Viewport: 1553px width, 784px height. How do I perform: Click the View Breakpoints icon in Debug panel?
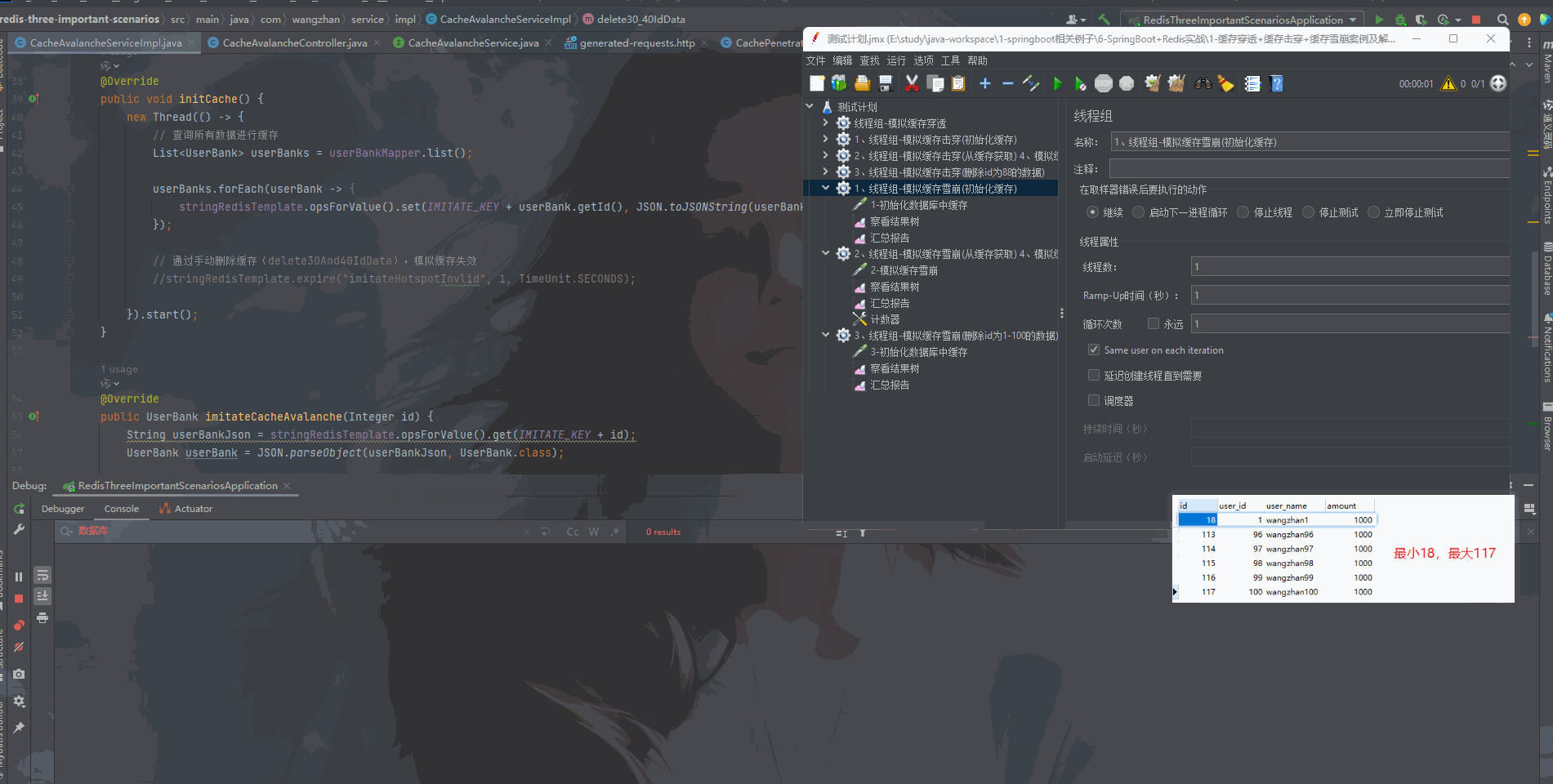(x=19, y=626)
